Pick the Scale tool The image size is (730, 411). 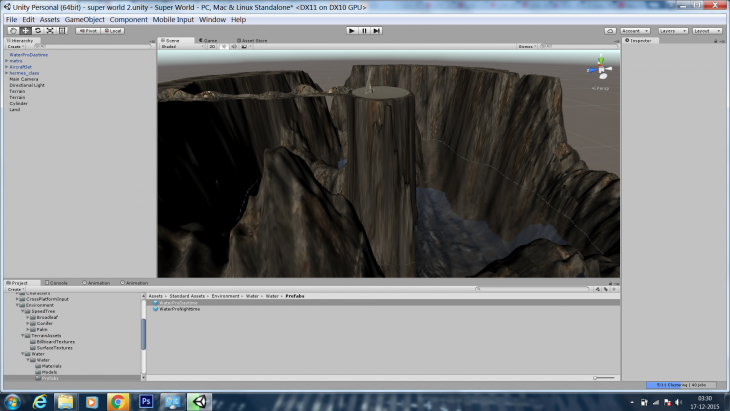pos(49,30)
